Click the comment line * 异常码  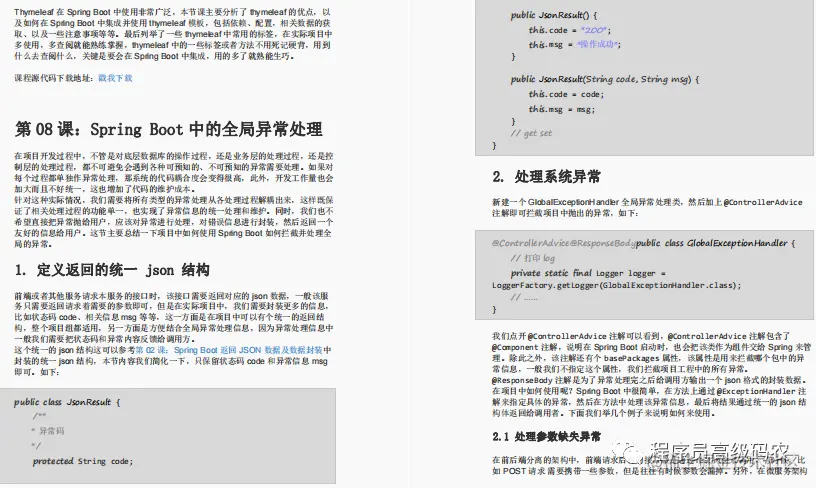[x=48, y=431]
